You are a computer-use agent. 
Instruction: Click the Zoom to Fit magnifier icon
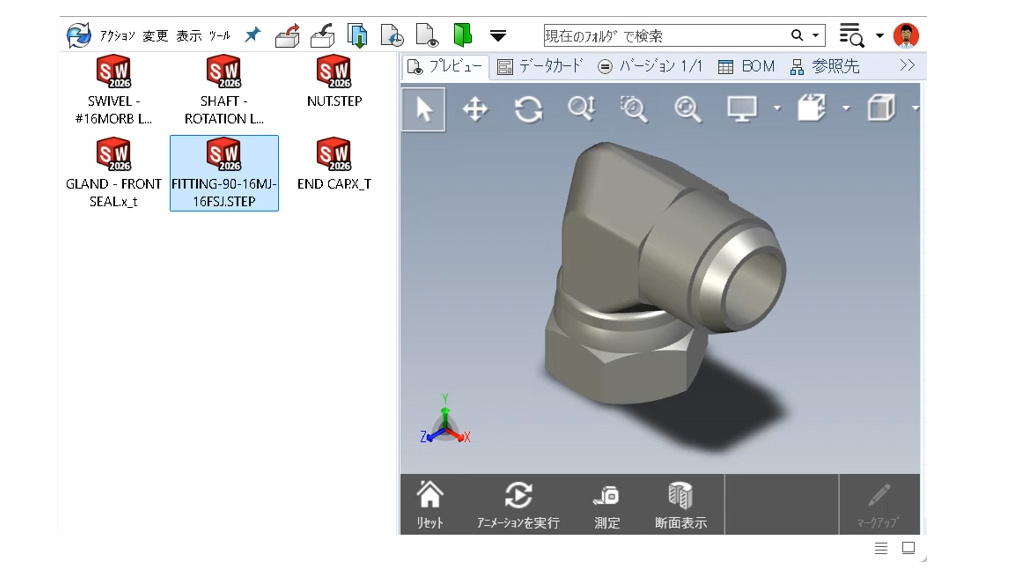coord(687,109)
